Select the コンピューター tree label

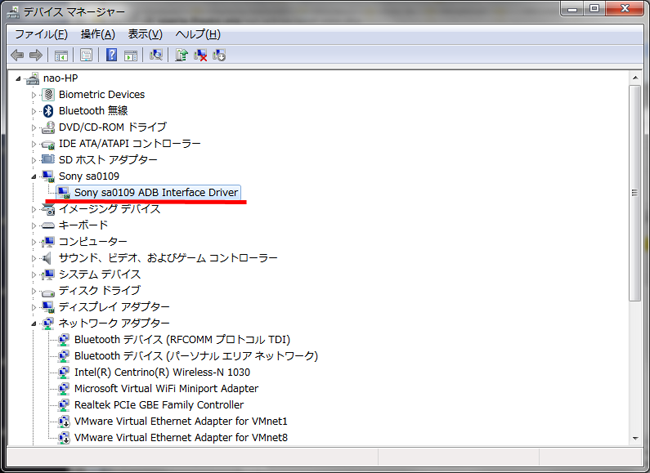click(93, 242)
